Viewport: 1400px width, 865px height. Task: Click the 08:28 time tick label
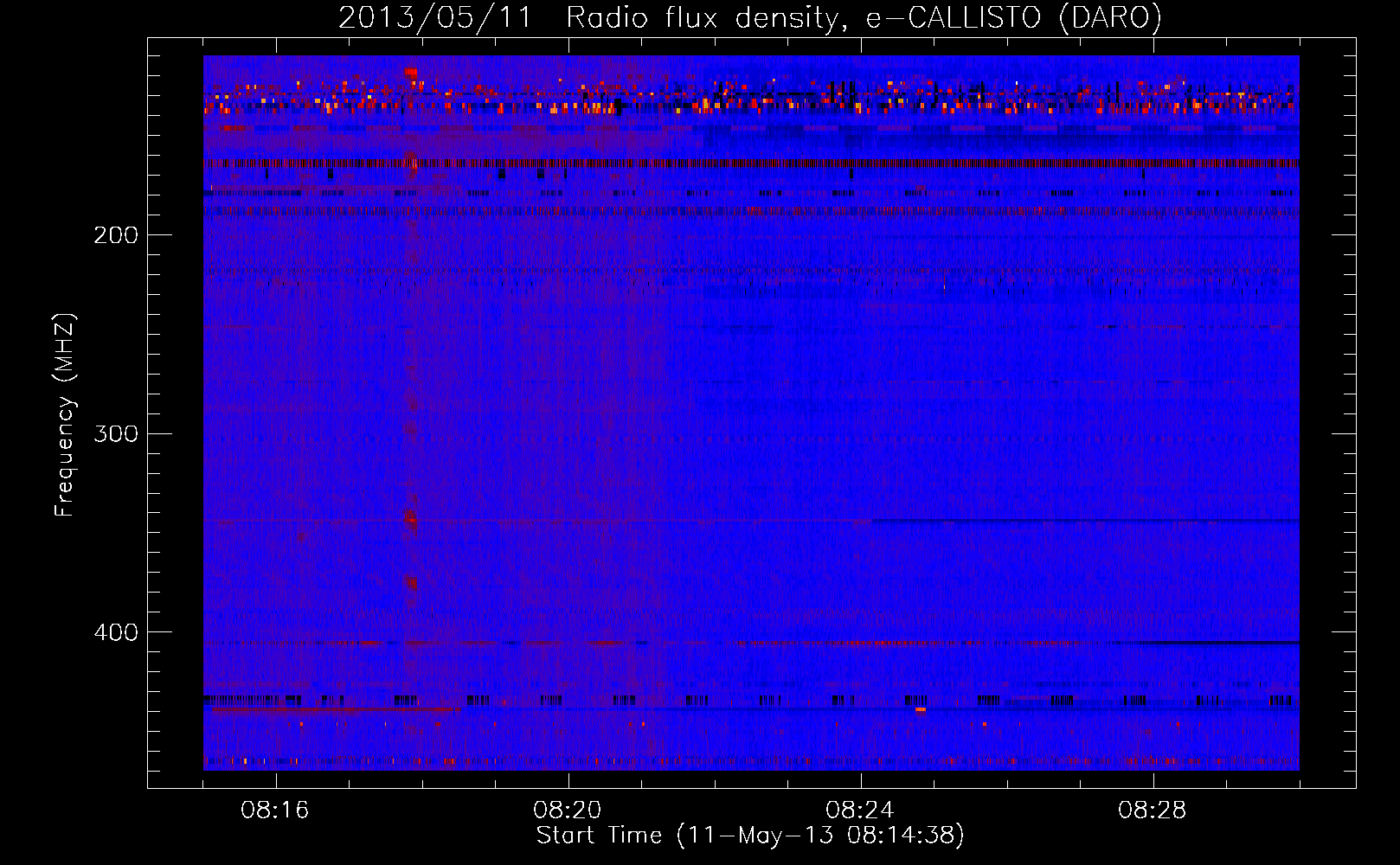[x=1153, y=811]
